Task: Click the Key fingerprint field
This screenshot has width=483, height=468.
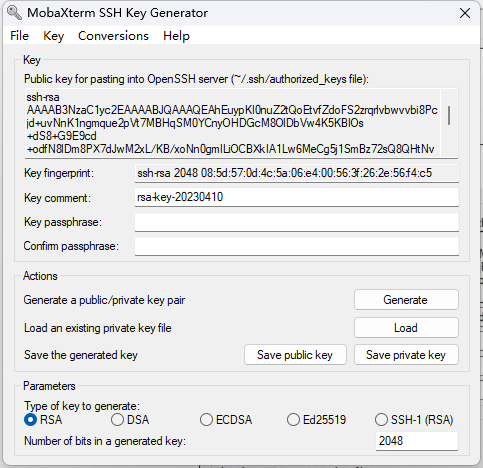Action: coord(297,173)
